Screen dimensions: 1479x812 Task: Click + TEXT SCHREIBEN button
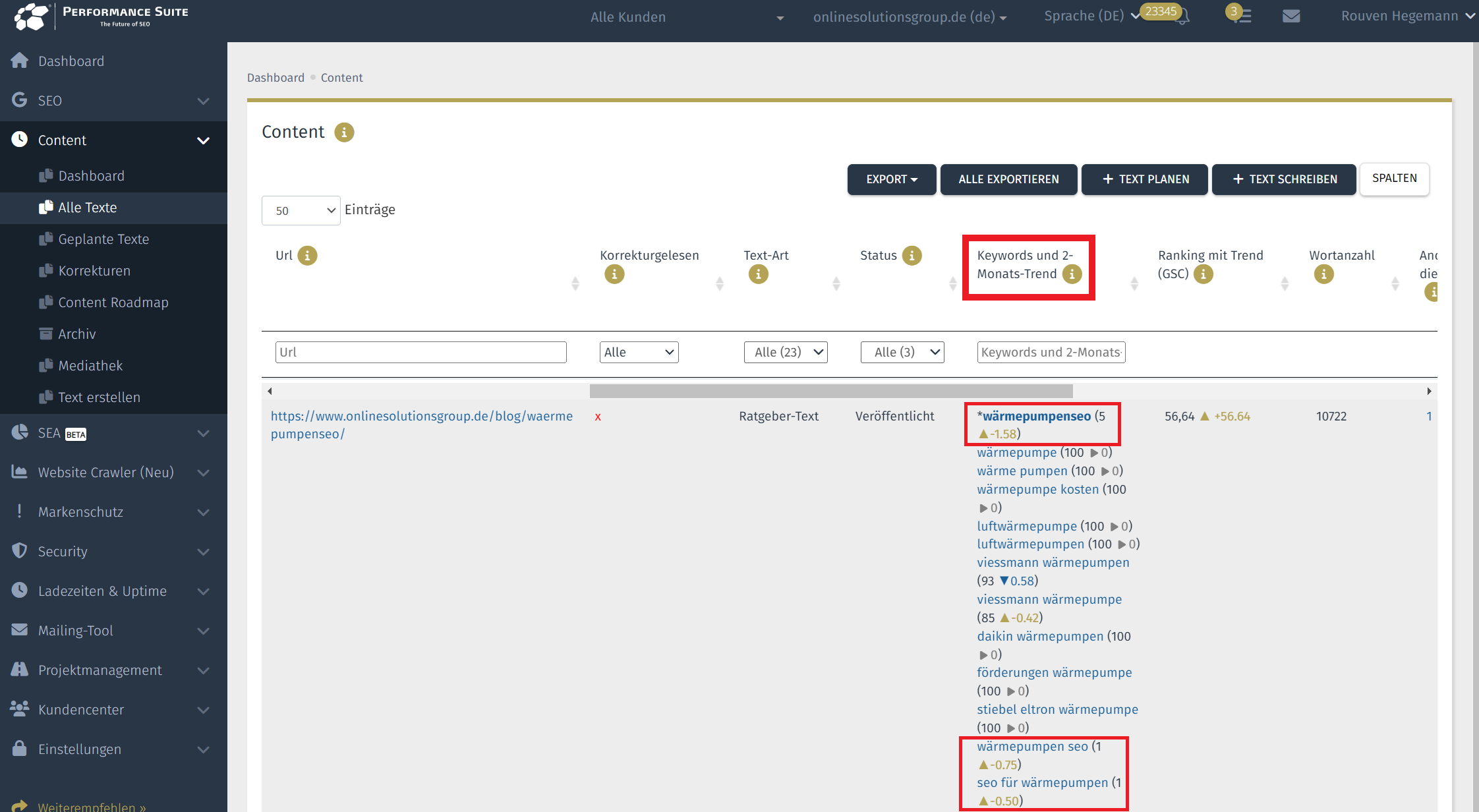(x=1284, y=179)
